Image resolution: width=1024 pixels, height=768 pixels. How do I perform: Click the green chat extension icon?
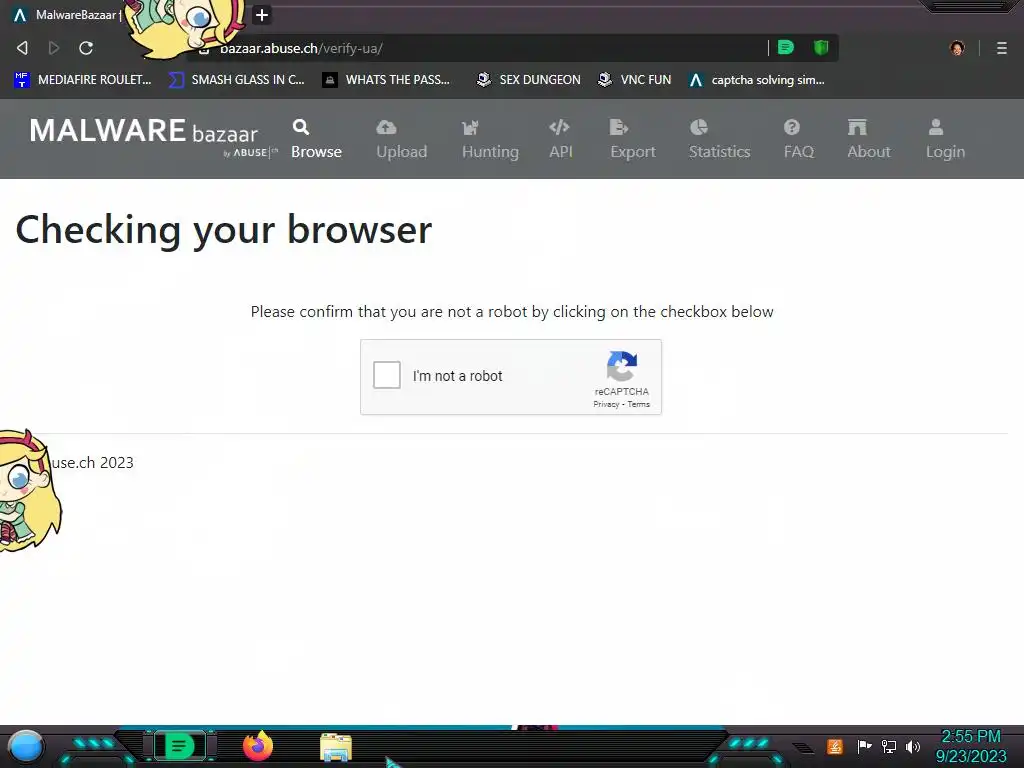[786, 47]
